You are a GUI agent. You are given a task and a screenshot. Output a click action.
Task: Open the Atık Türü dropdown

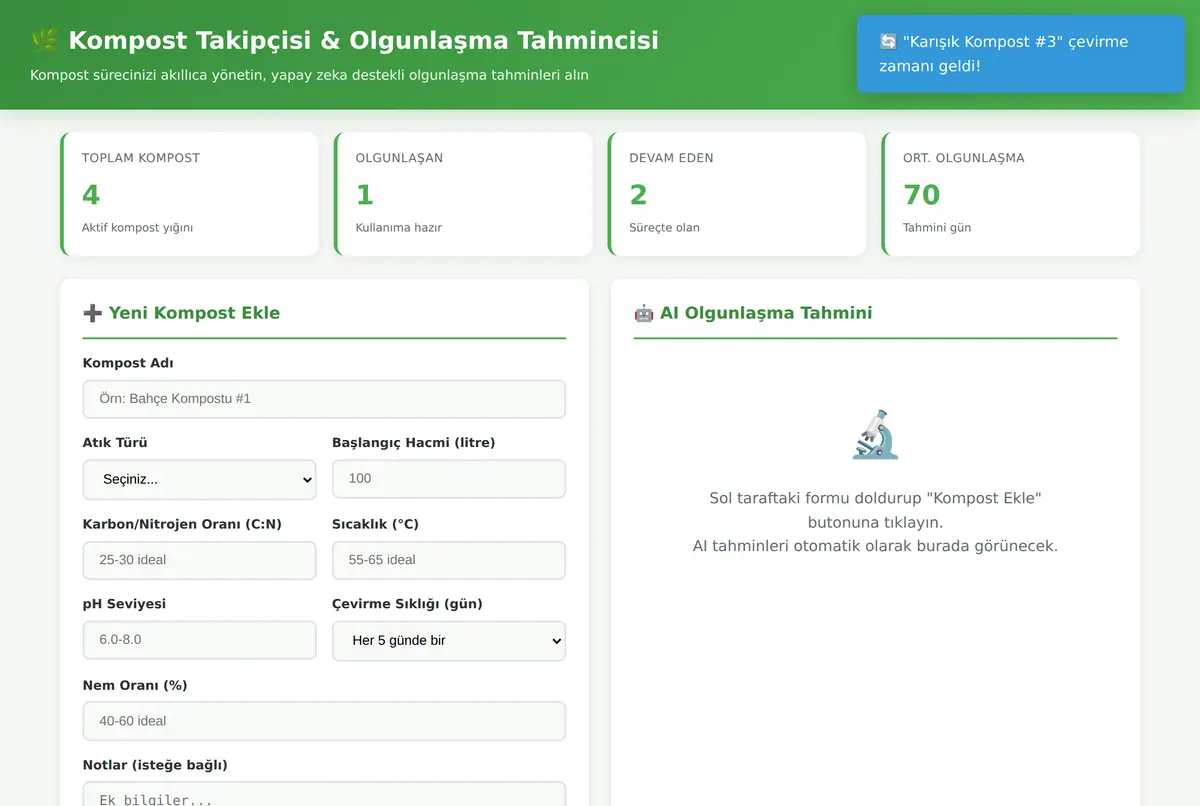coord(199,480)
